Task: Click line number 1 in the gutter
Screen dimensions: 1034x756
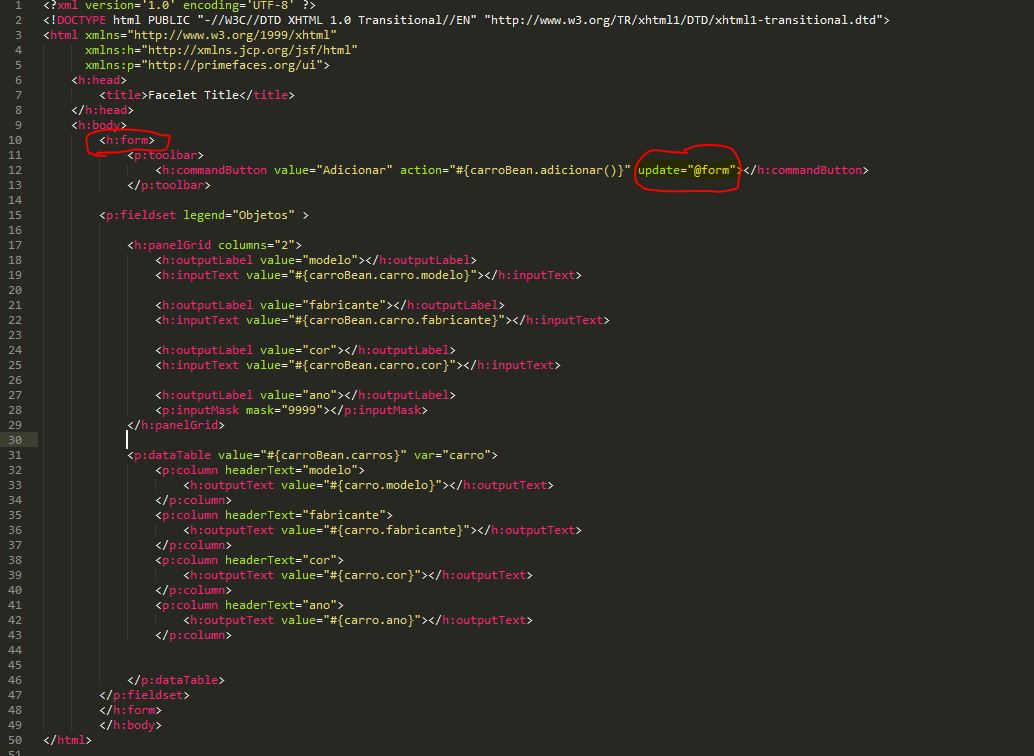Action: (18, 5)
